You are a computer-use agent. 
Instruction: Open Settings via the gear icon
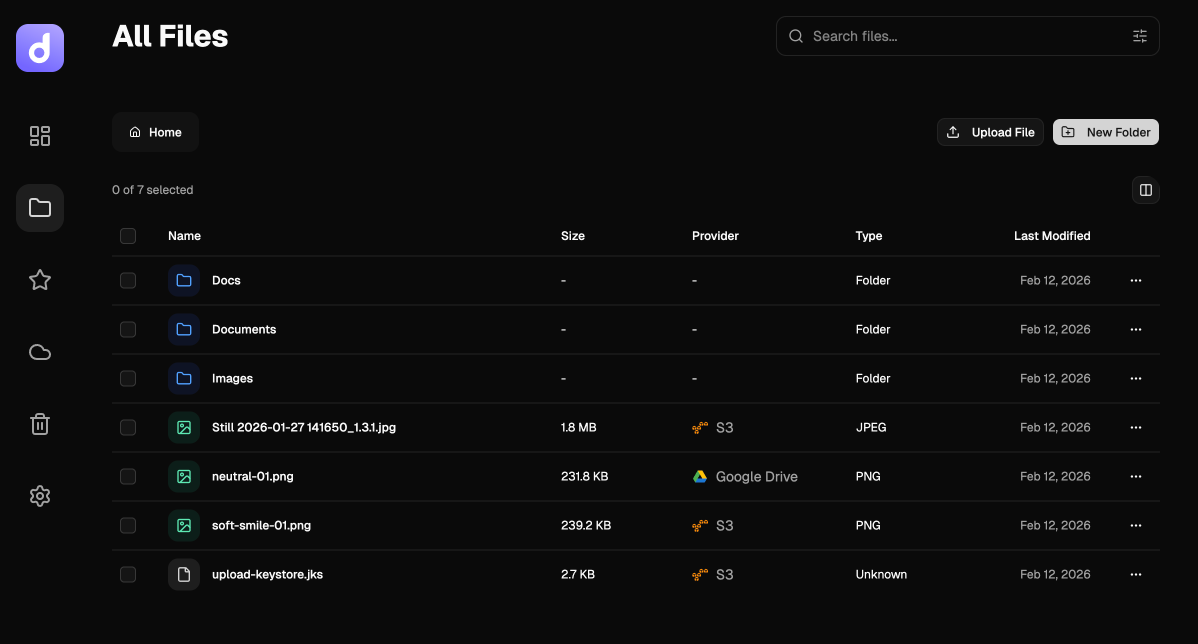pyautogui.click(x=40, y=496)
